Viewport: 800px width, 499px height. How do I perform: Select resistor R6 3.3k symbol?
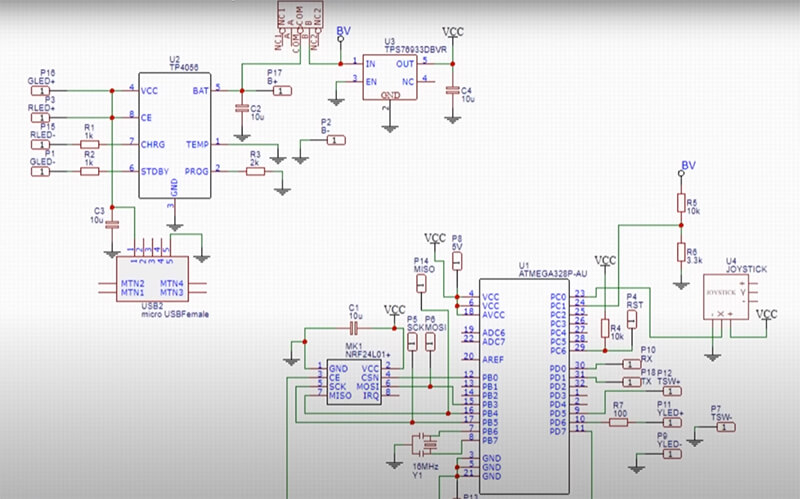tap(681, 252)
